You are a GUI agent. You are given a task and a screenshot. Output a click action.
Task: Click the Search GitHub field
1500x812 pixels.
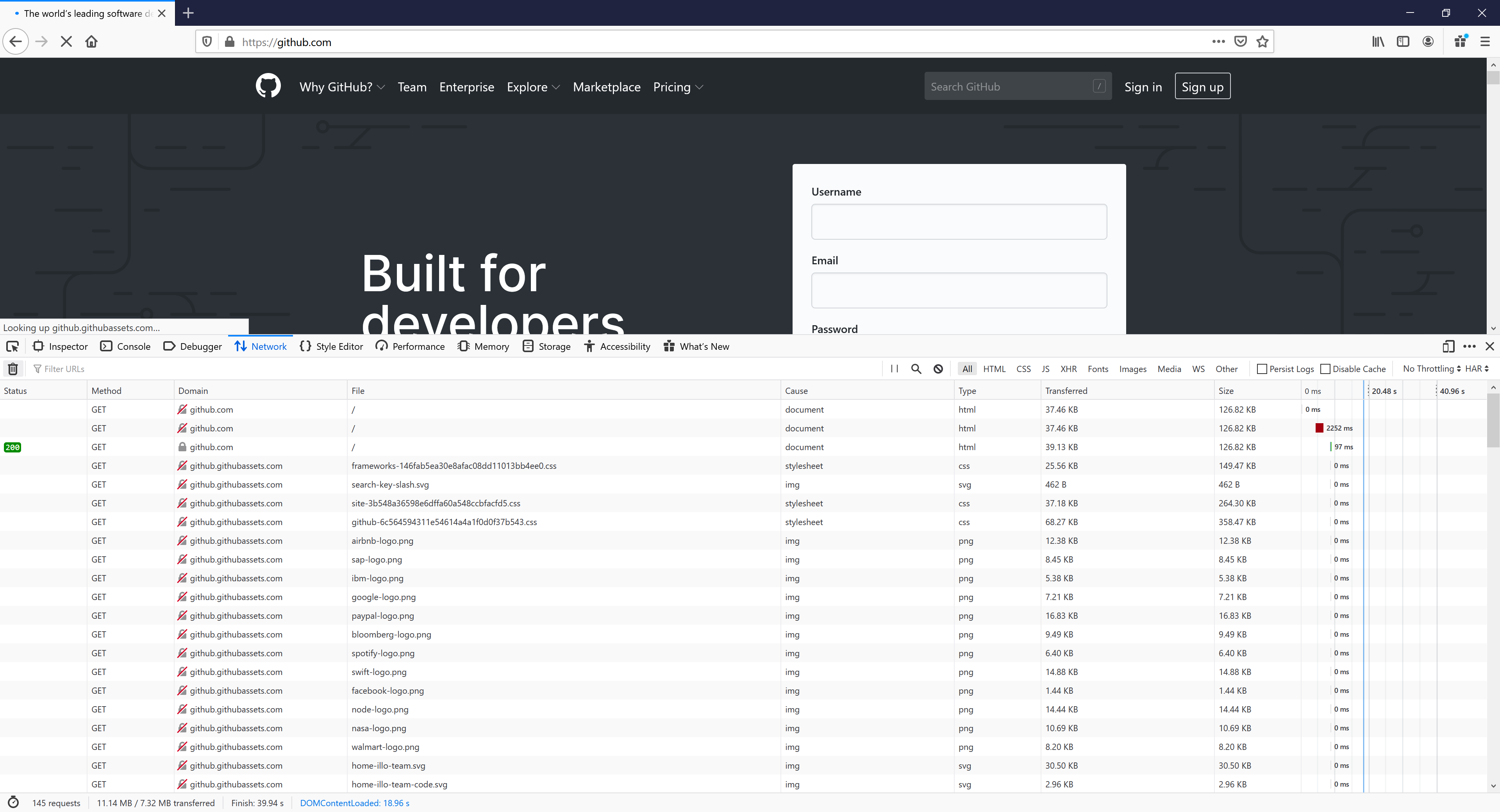pyautogui.click(x=1017, y=86)
